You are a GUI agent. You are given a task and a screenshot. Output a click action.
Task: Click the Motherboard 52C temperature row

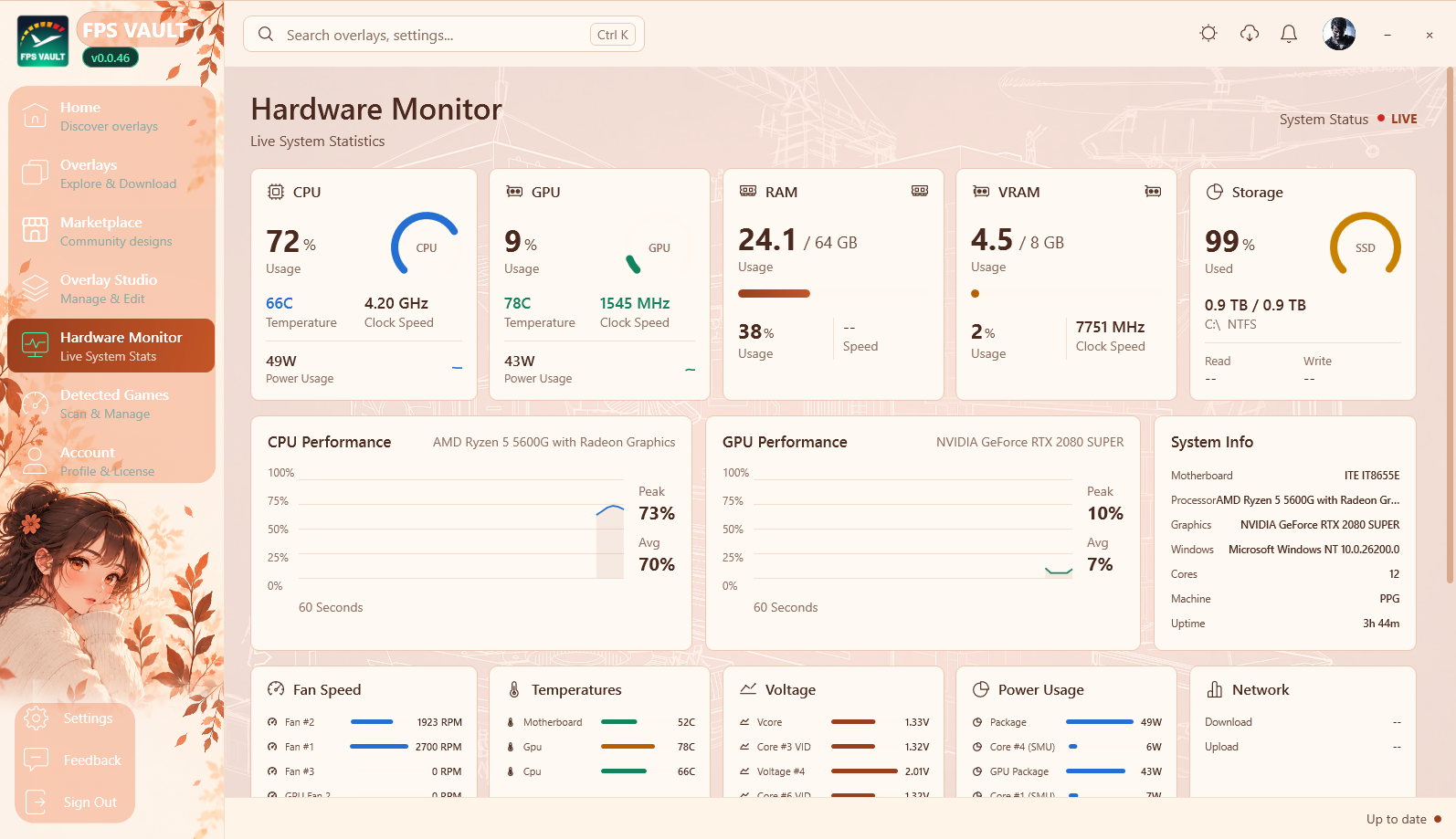pos(600,722)
